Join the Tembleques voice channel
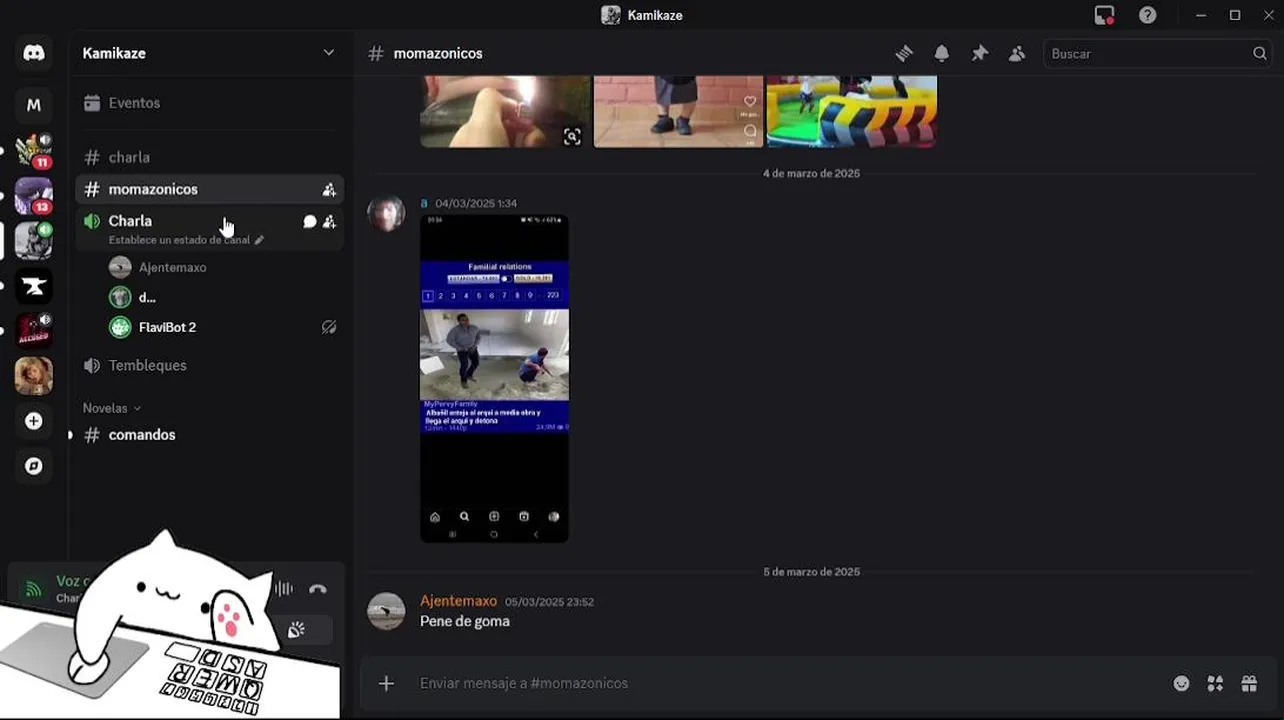The height and width of the screenshot is (720, 1284). click(x=209, y=365)
